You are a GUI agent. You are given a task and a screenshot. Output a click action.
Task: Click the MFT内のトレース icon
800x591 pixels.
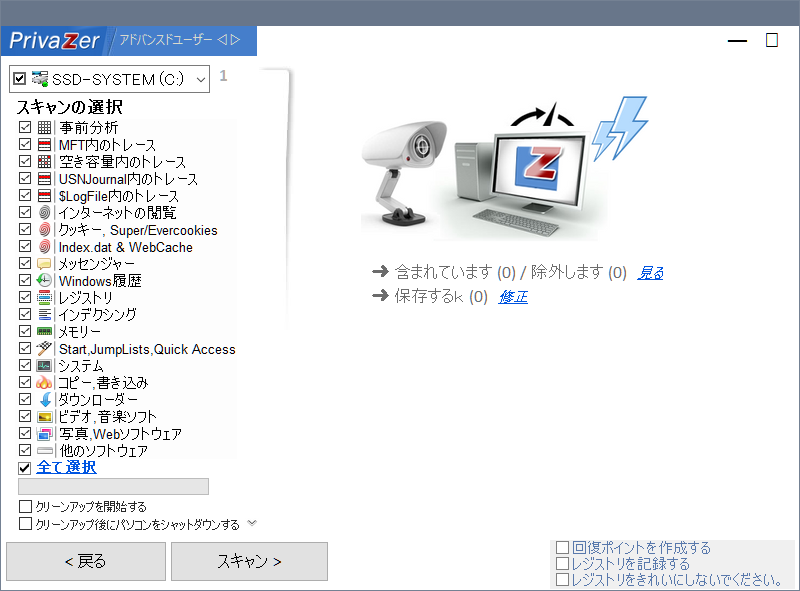click(x=44, y=144)
